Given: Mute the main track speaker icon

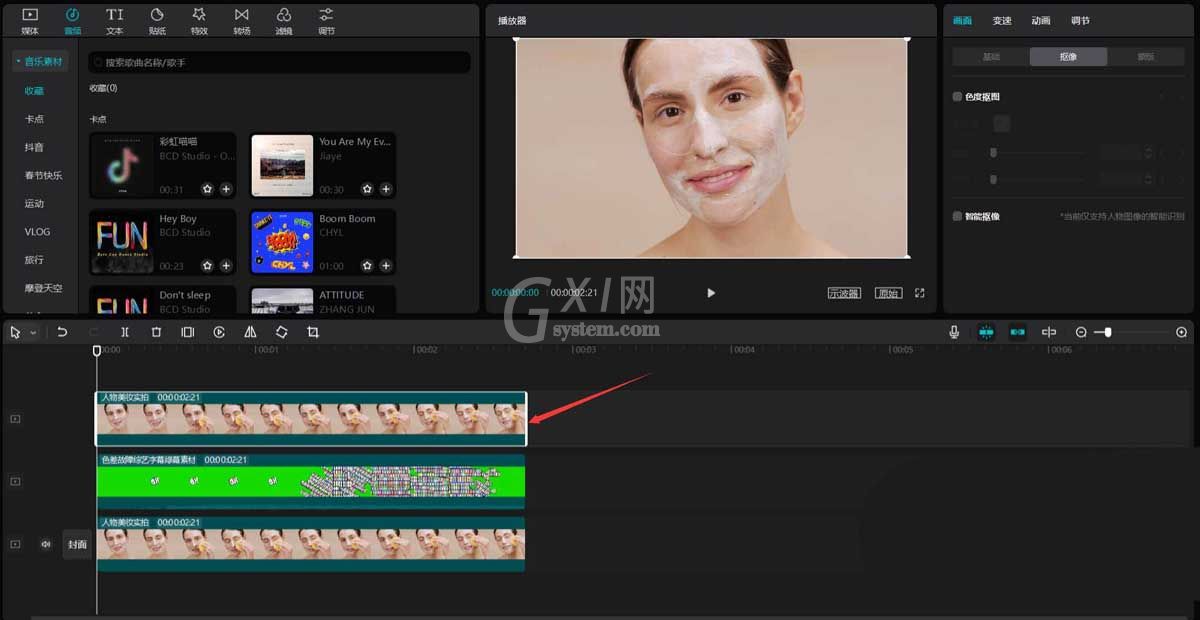Looking at the screenshot, I should (45, 544).
